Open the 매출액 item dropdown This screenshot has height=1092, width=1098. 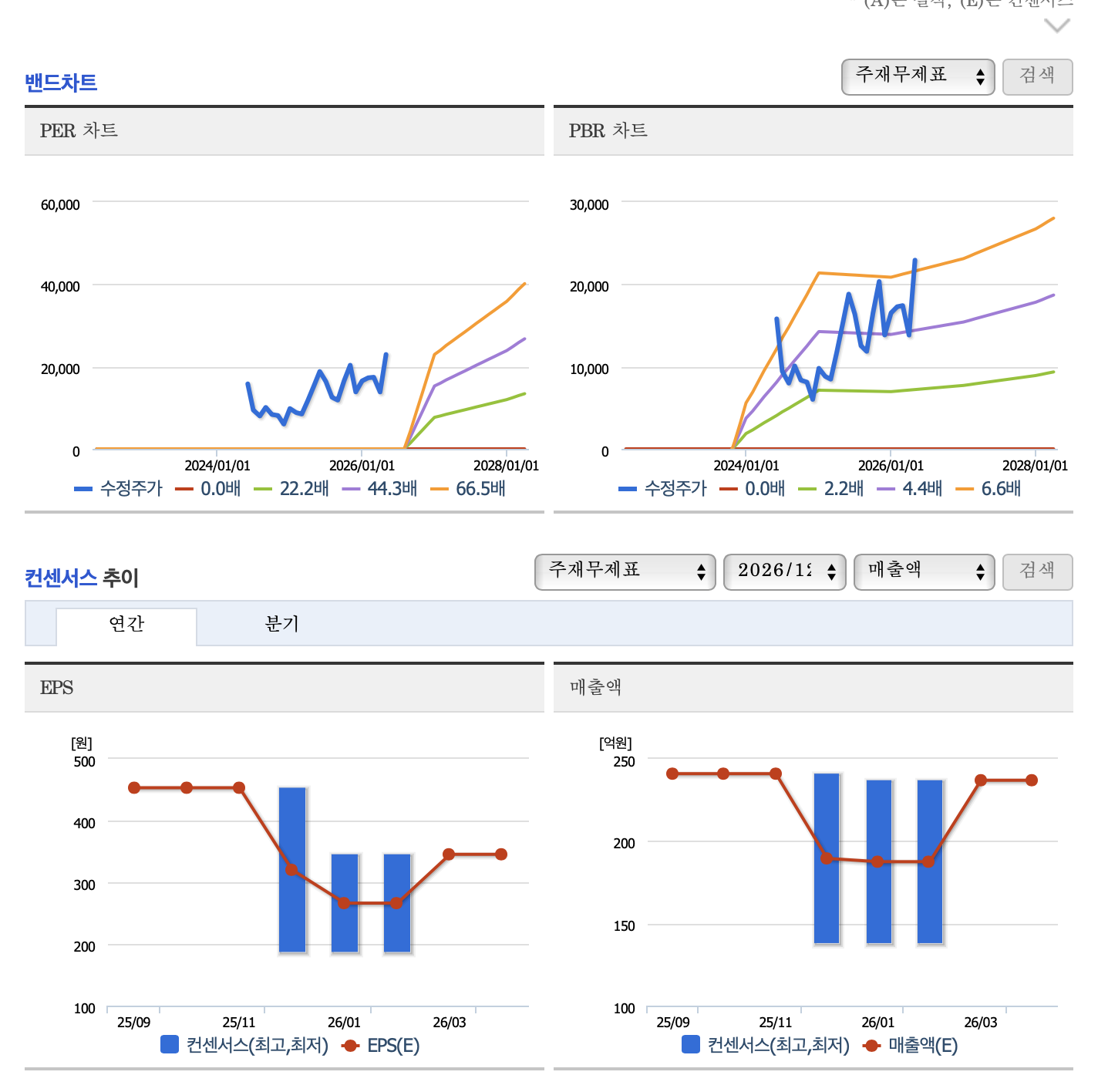pyautogui.click(x=925, y=571)
